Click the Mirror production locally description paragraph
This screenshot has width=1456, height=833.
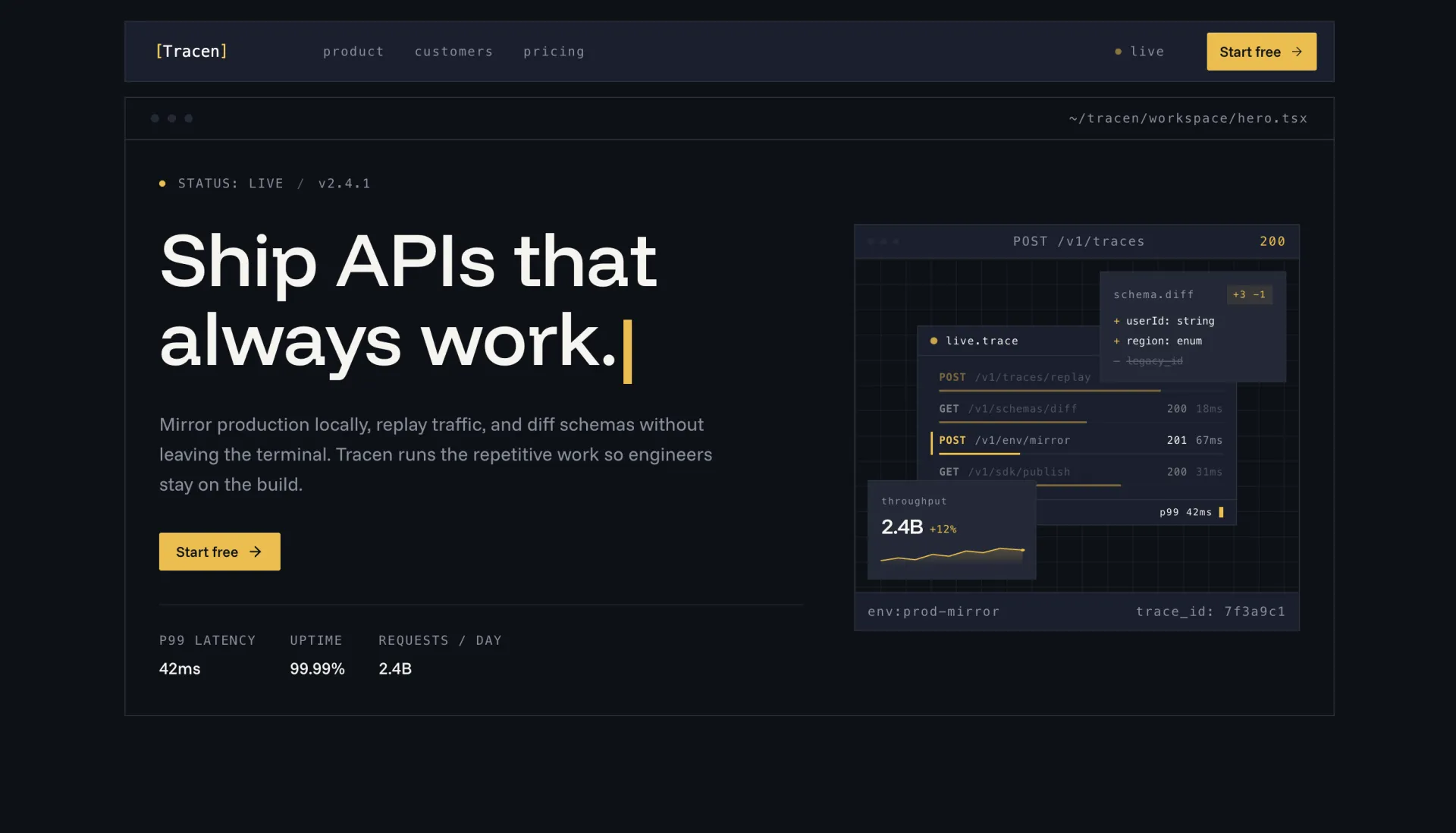(436, 454)
